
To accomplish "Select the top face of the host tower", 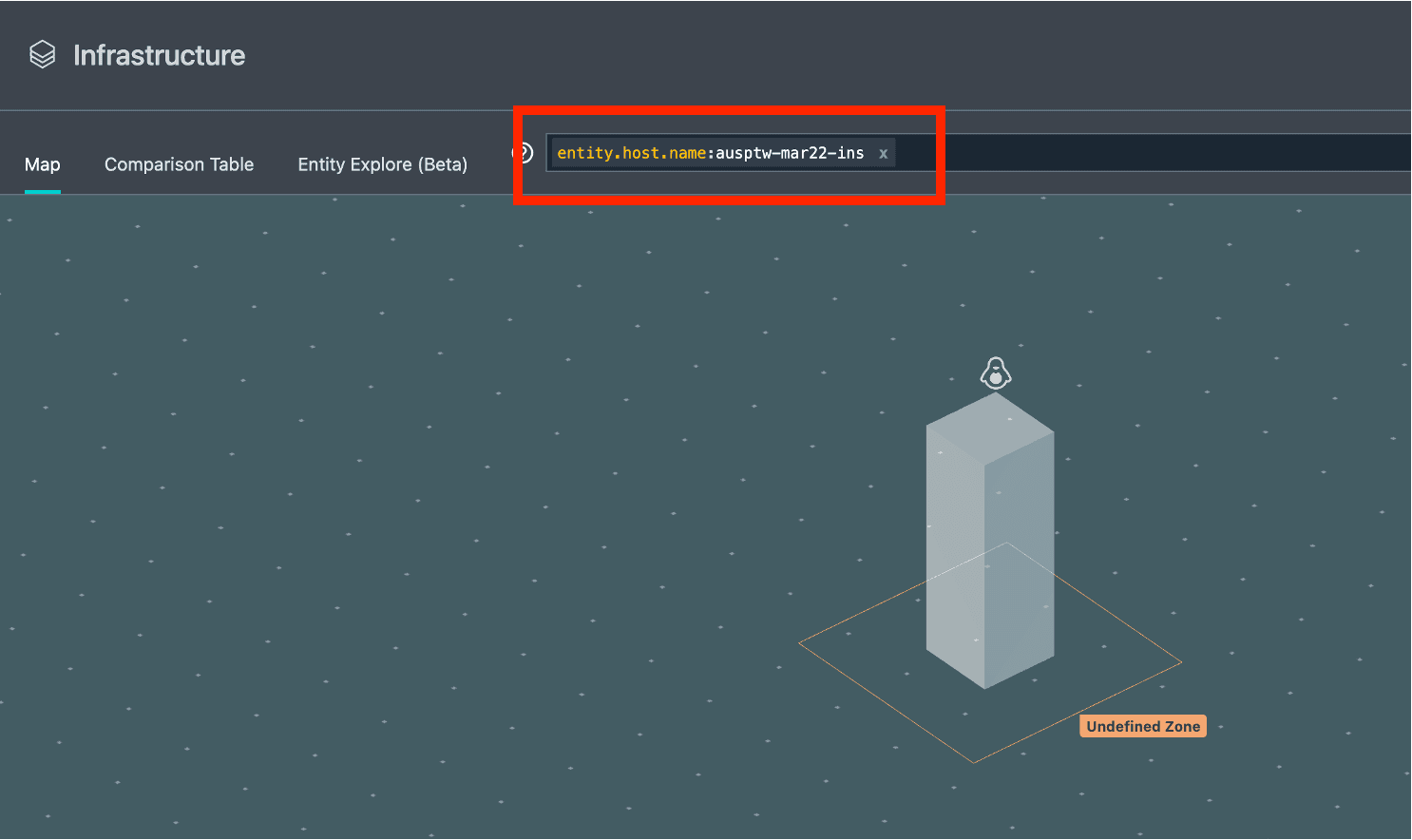I will click(x=990, y=428).
